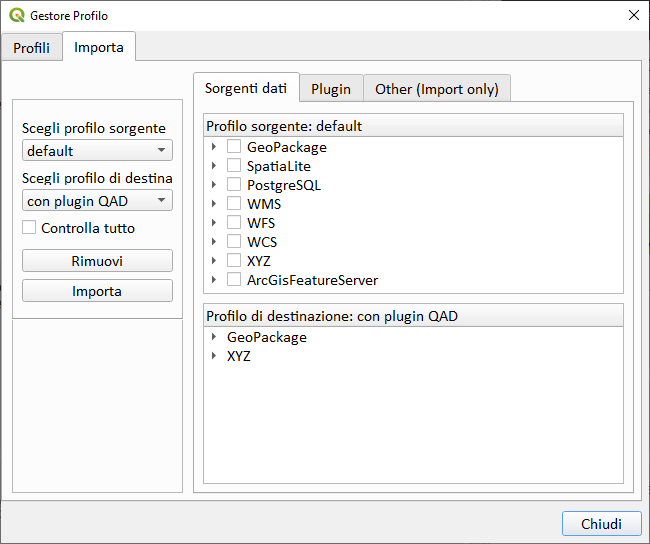Check the WCS checkbox
The image size is (650, 544).
[234, 242]
